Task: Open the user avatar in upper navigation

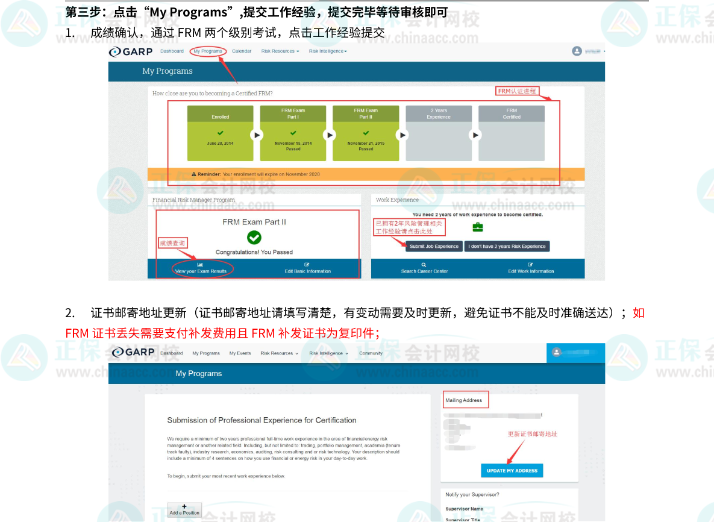Action: click(577, 51)
